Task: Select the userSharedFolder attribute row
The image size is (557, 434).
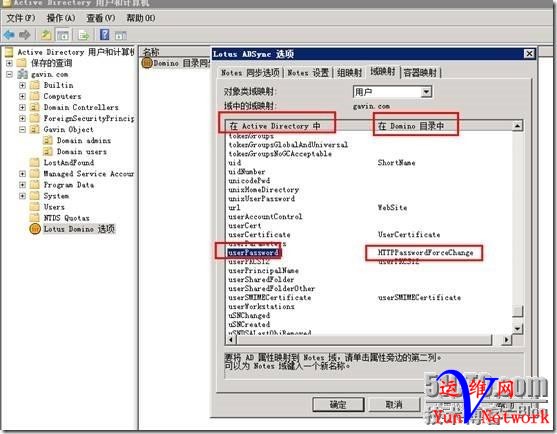Action: 261,280
